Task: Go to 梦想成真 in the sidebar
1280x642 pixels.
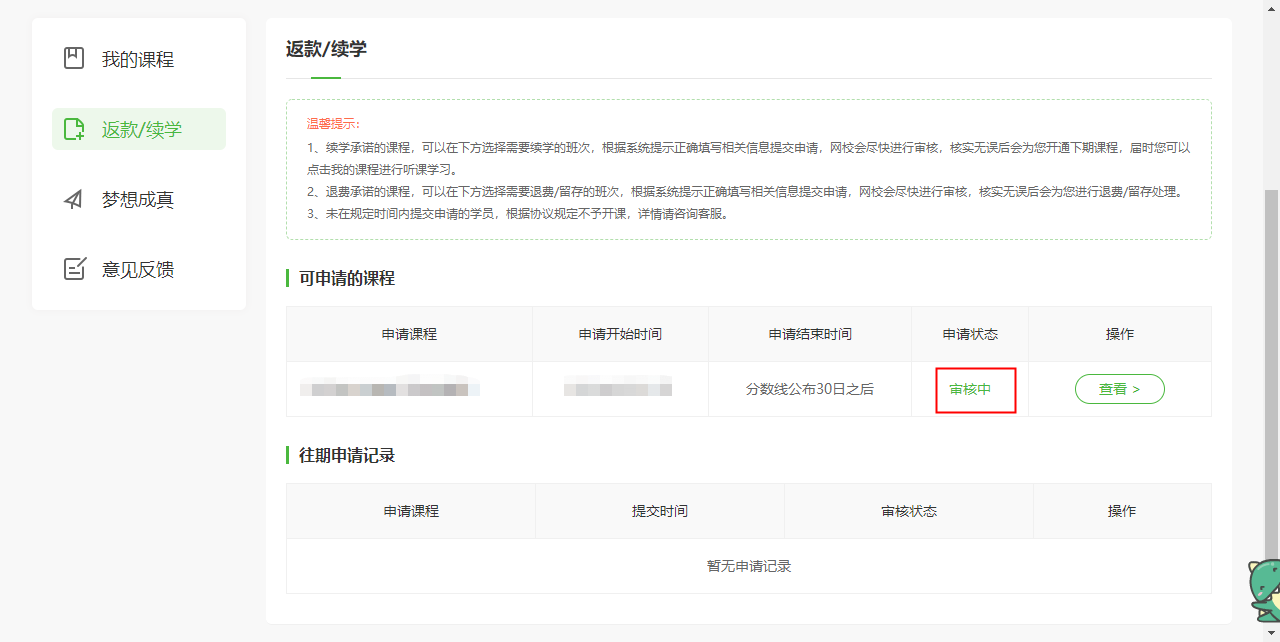Action: (x=138, y=199)
